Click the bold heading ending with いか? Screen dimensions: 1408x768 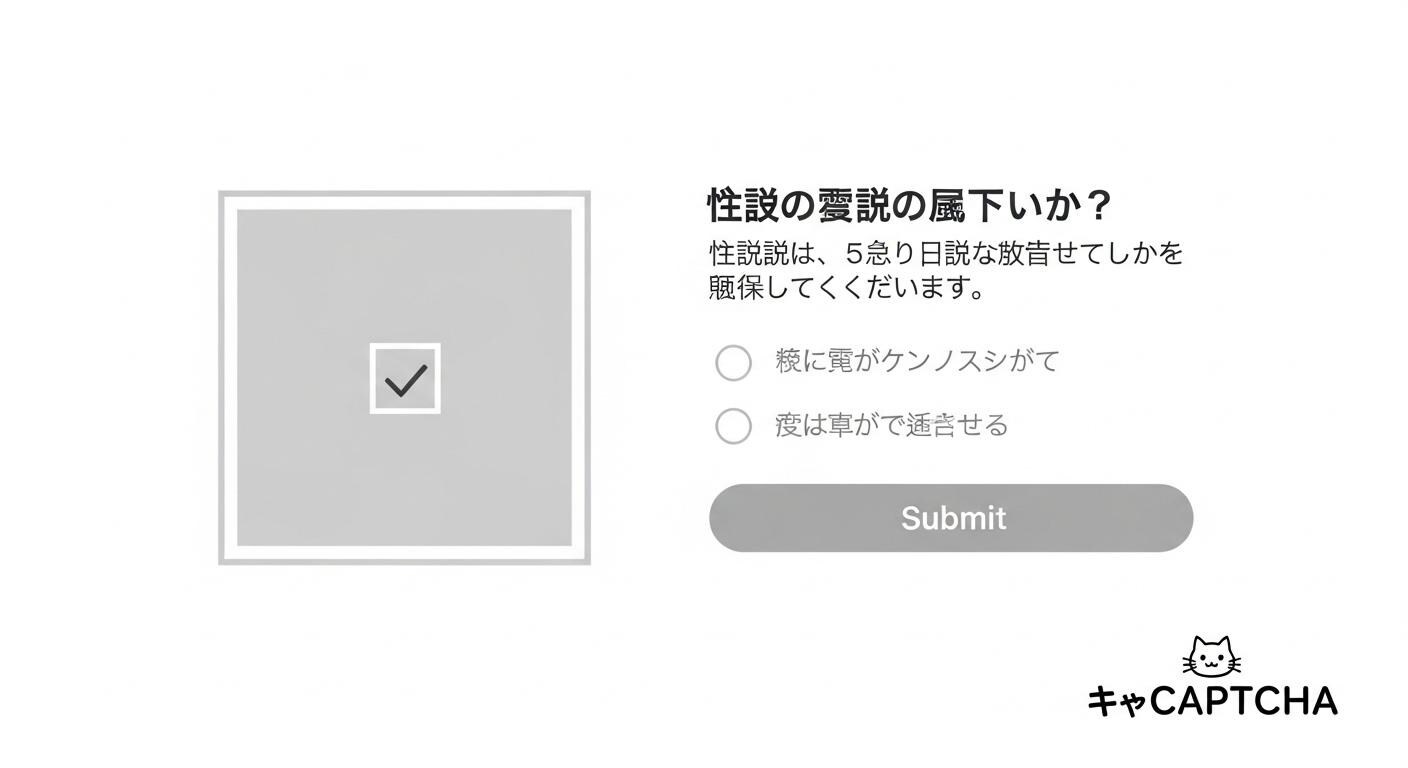[x=908, y=206]
